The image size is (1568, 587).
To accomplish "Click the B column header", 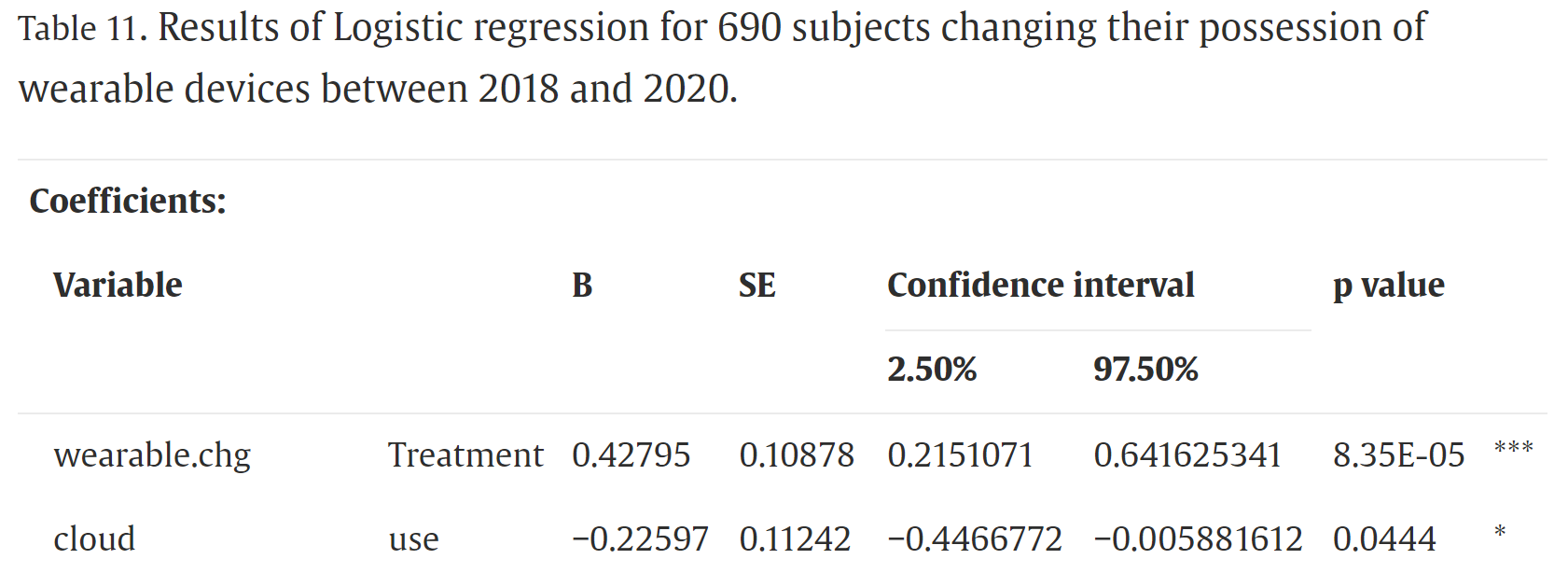I will pyautogui.click(x=582, y=285).
